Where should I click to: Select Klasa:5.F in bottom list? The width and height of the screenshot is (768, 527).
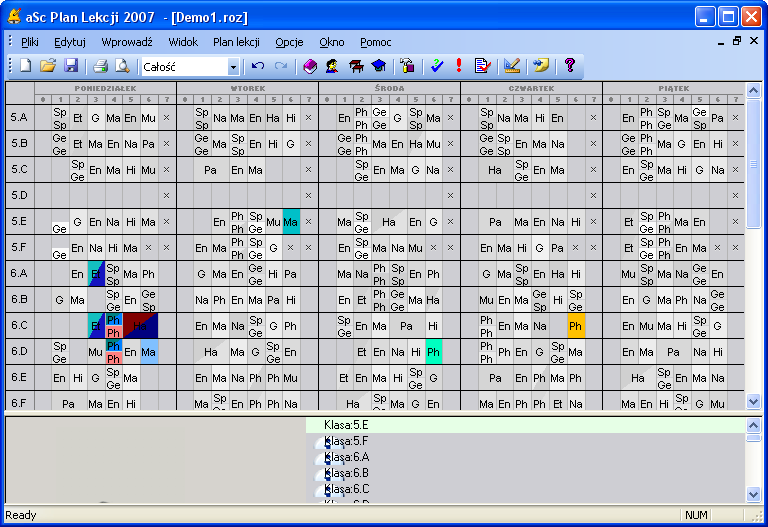[526, 441]
